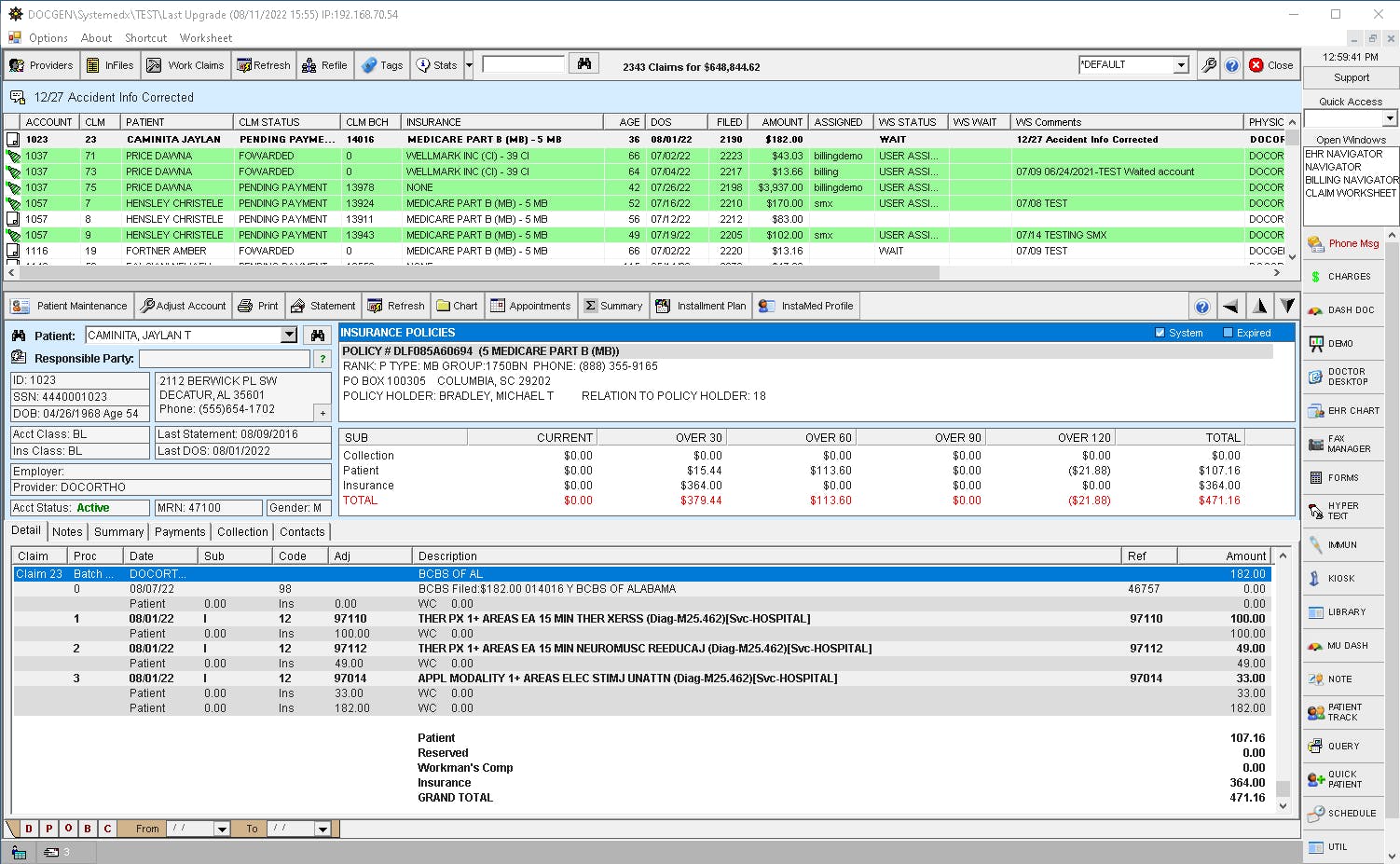Screen dimensions: 1400x864
Task: Switch to the Payments tab
Action: click(x=180, y=532)
